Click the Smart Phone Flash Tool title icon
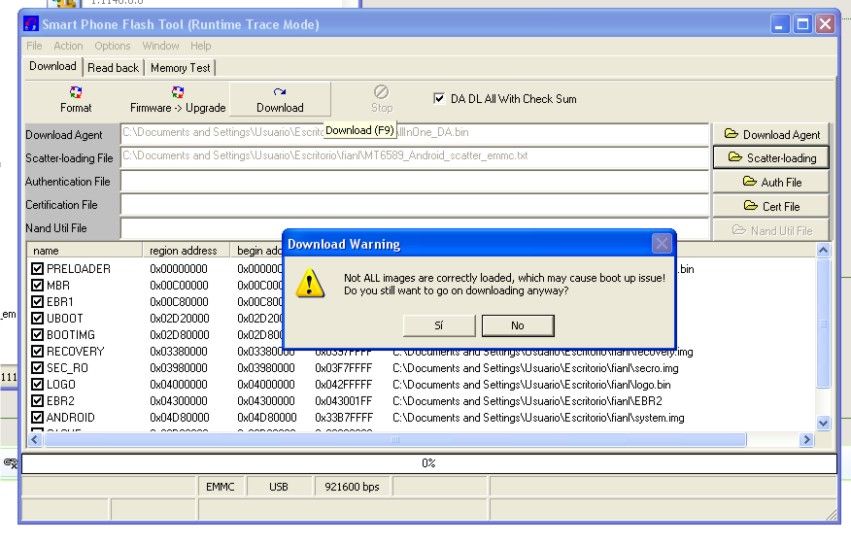This screenshot has height=545, width=851. pos(31,24)
